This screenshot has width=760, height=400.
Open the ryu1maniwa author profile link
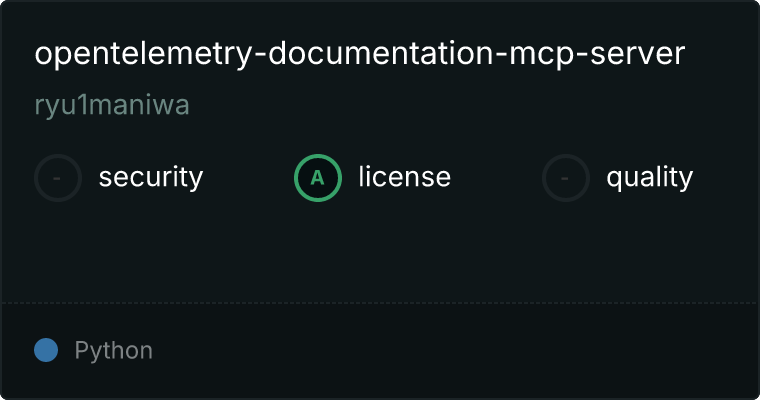[x=112, y=105]
